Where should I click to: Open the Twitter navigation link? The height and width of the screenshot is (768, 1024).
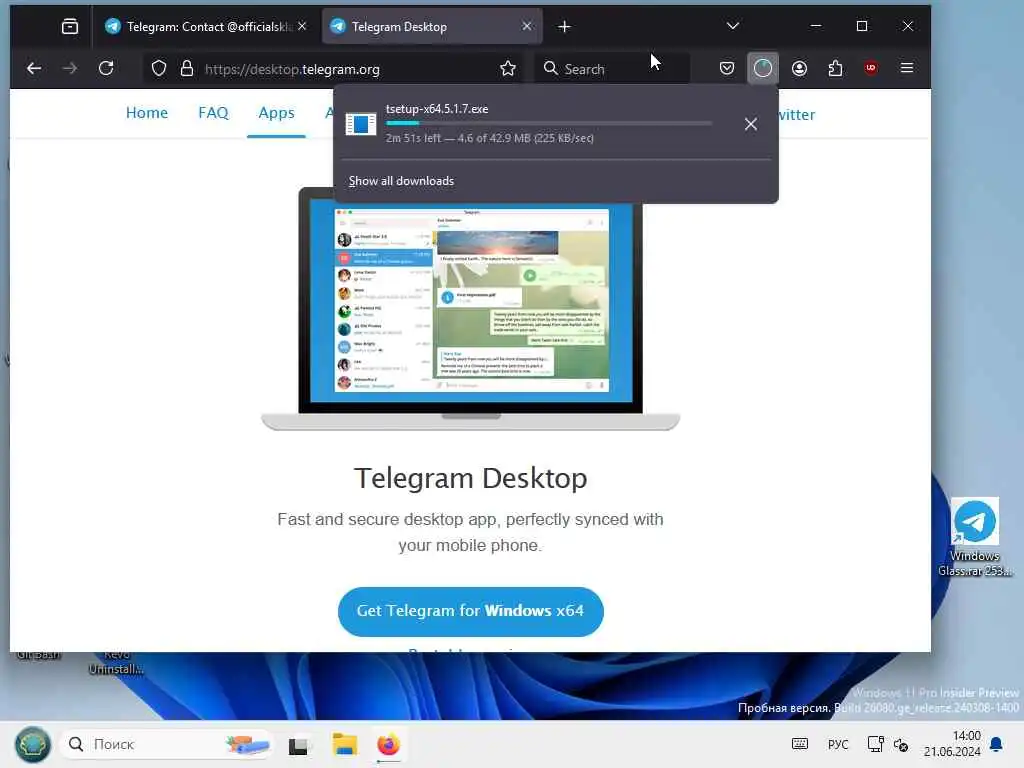click(x=797, y=115)
